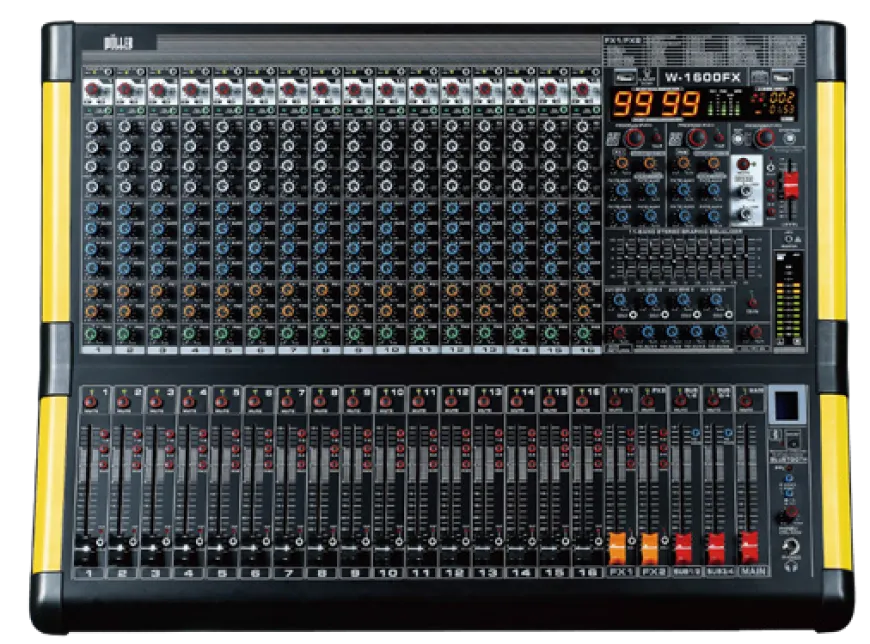Click the player track display reading 002

coord(781,98)
